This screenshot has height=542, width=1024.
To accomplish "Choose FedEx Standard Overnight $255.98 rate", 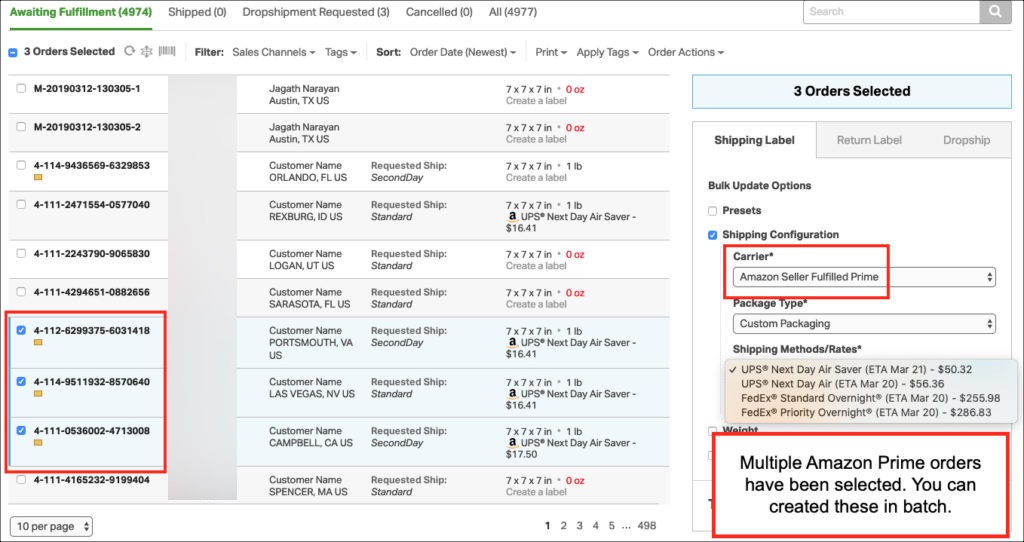I will (x=871, y=398).
